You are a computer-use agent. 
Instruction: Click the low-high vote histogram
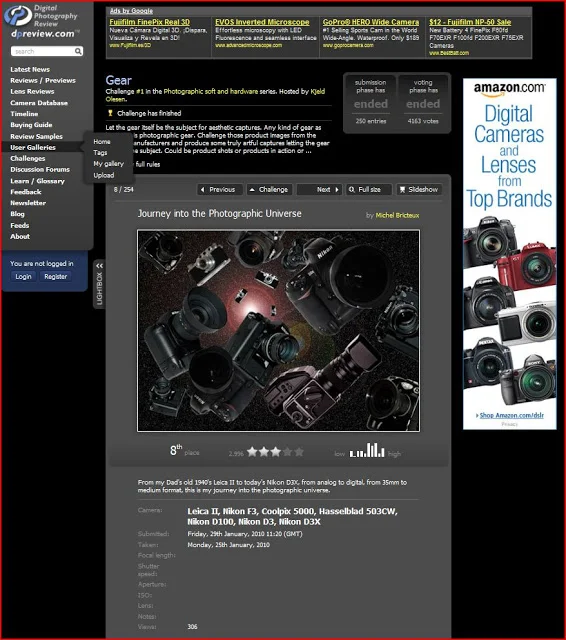pos(366,450)
